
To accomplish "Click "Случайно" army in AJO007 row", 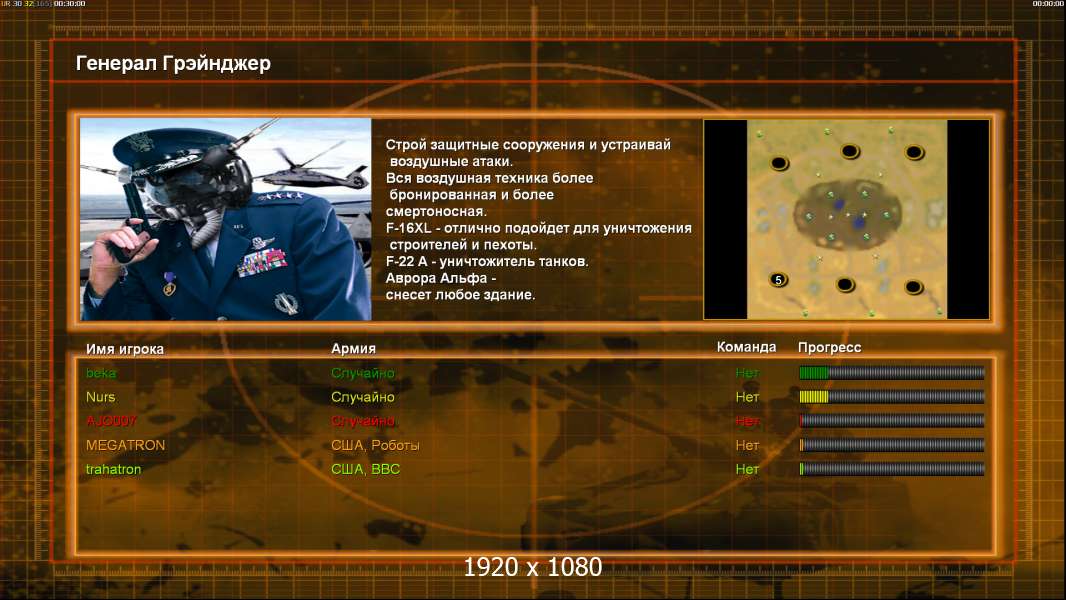I will coord(363,421).
